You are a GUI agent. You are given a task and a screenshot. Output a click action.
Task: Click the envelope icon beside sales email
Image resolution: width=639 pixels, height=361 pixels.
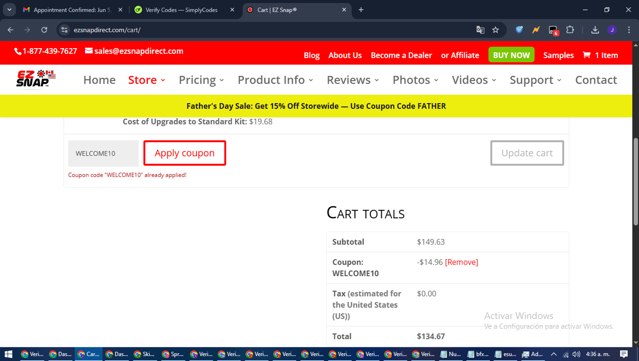point(88,51)
